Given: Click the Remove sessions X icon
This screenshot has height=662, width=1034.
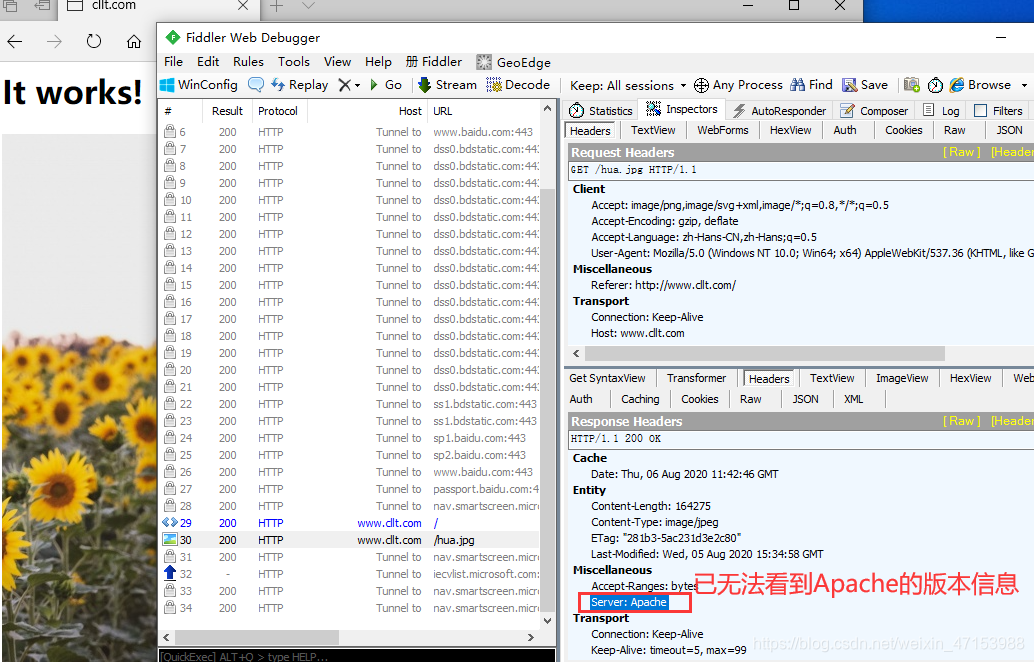Looking at the screenshot, I should point(344,85).
